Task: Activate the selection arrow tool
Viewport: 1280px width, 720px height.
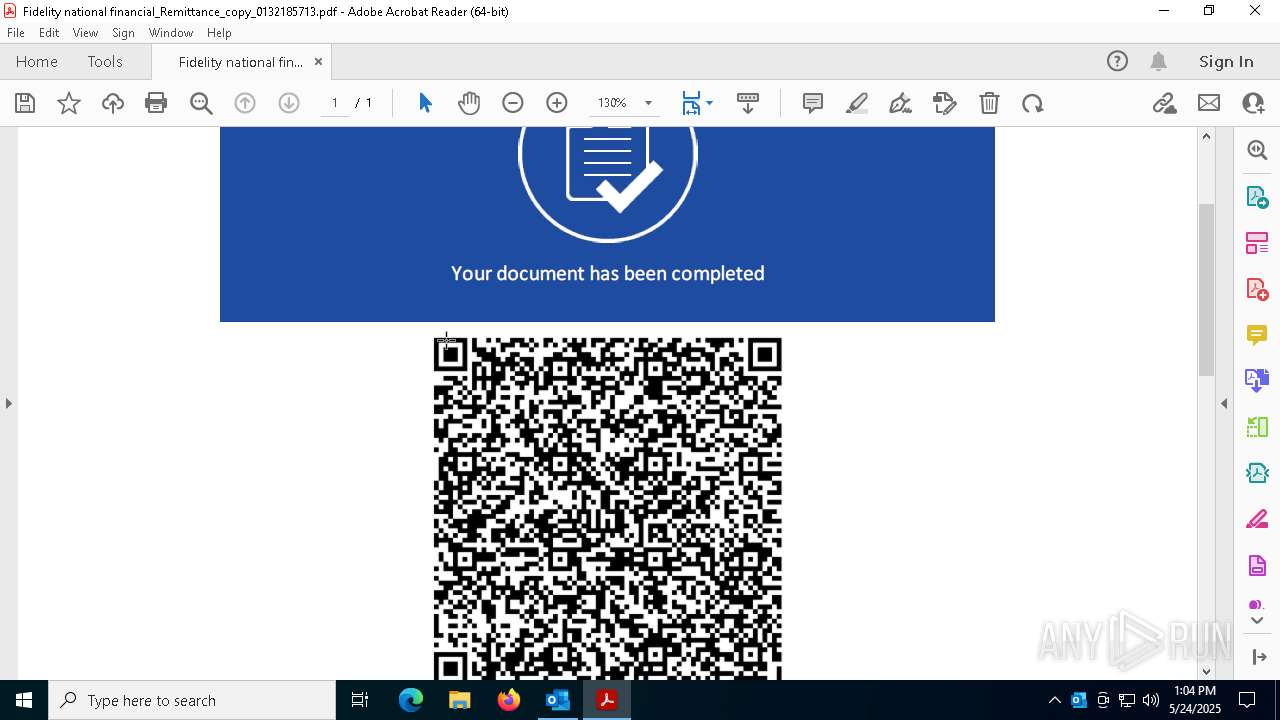Action: coord(425,103)
